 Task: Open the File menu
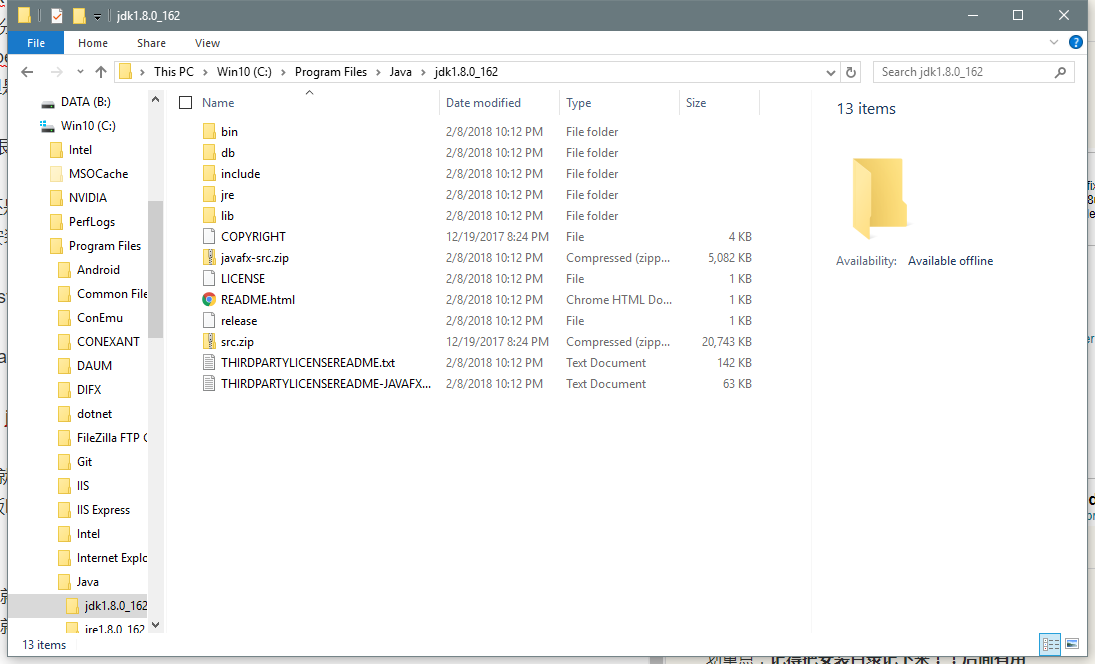(36, 43)
